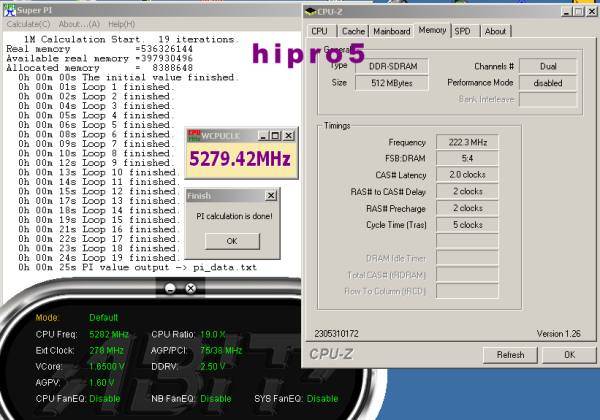Click the Mode Default value

[103, 317]
